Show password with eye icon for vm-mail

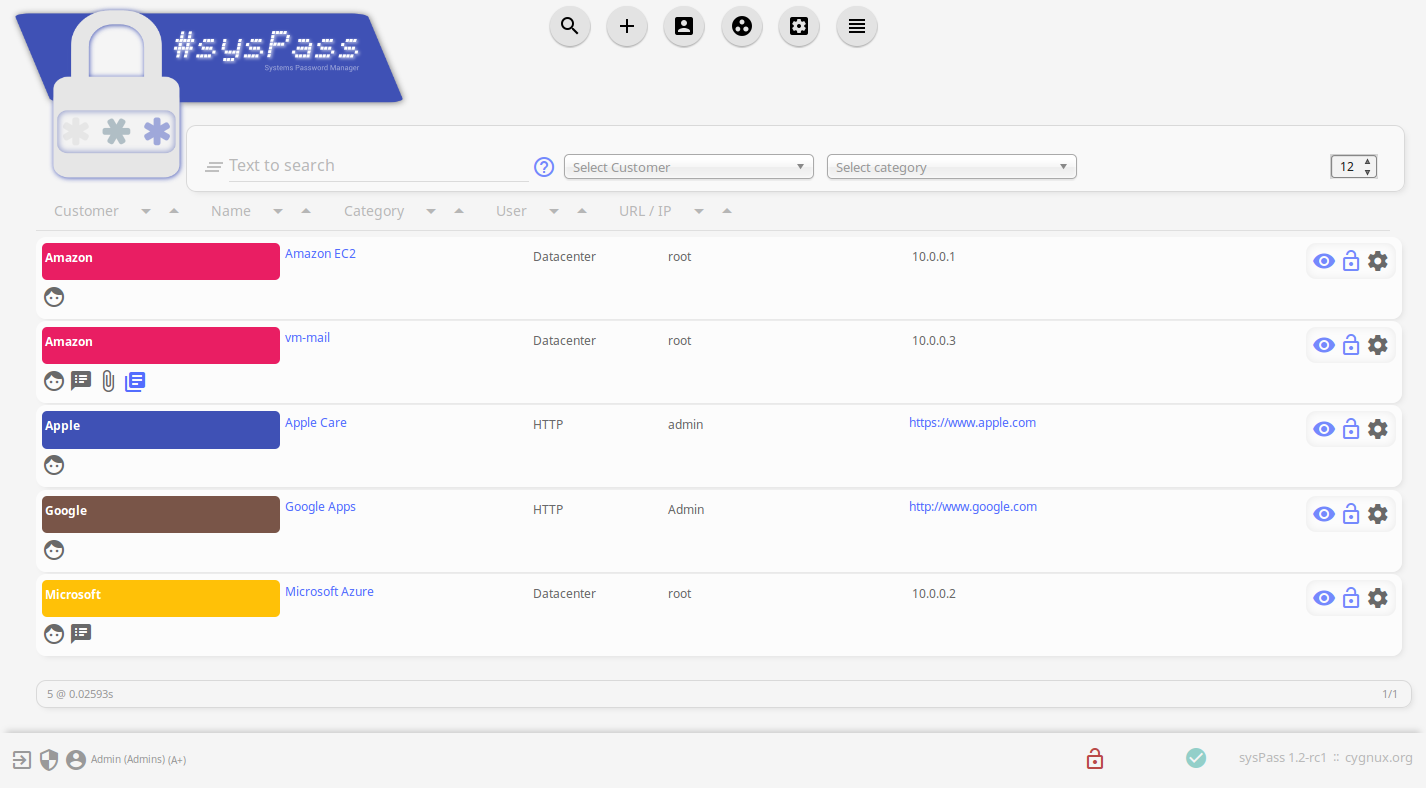click(x=1324, y=345)
